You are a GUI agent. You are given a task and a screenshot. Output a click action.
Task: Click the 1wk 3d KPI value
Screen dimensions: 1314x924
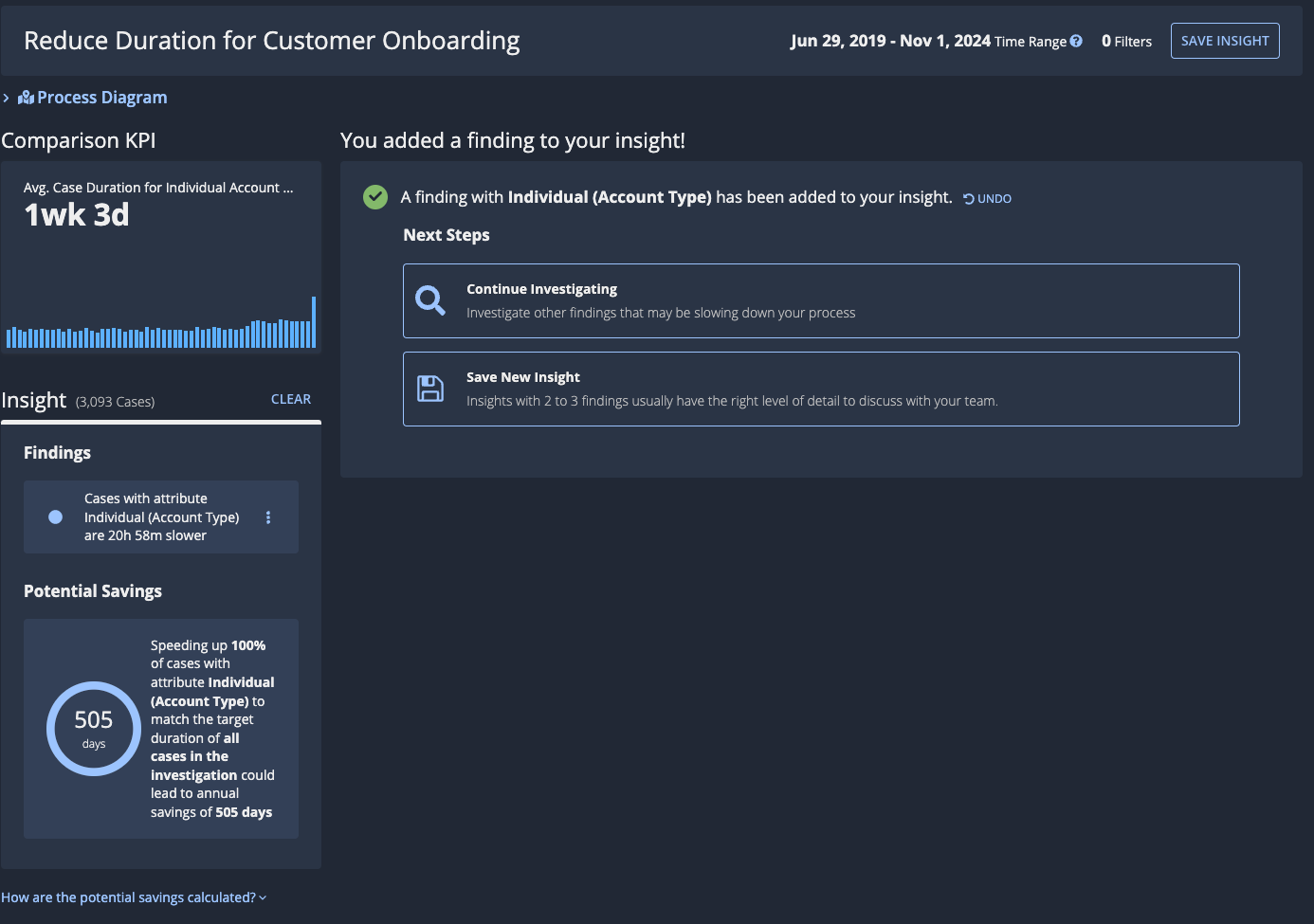point(77,215)
